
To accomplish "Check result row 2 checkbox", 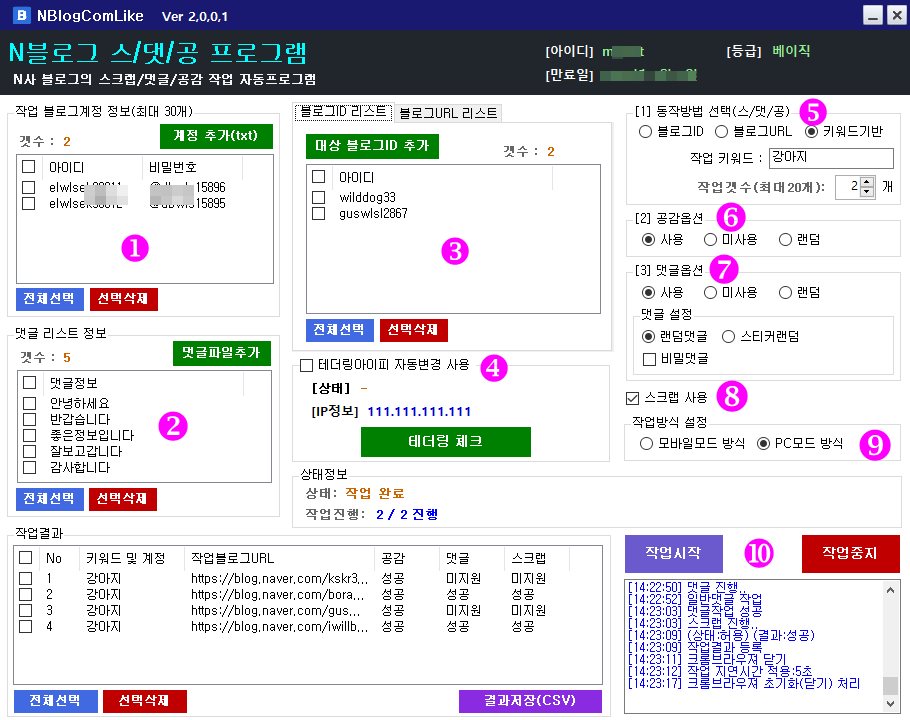I will 26,595.
